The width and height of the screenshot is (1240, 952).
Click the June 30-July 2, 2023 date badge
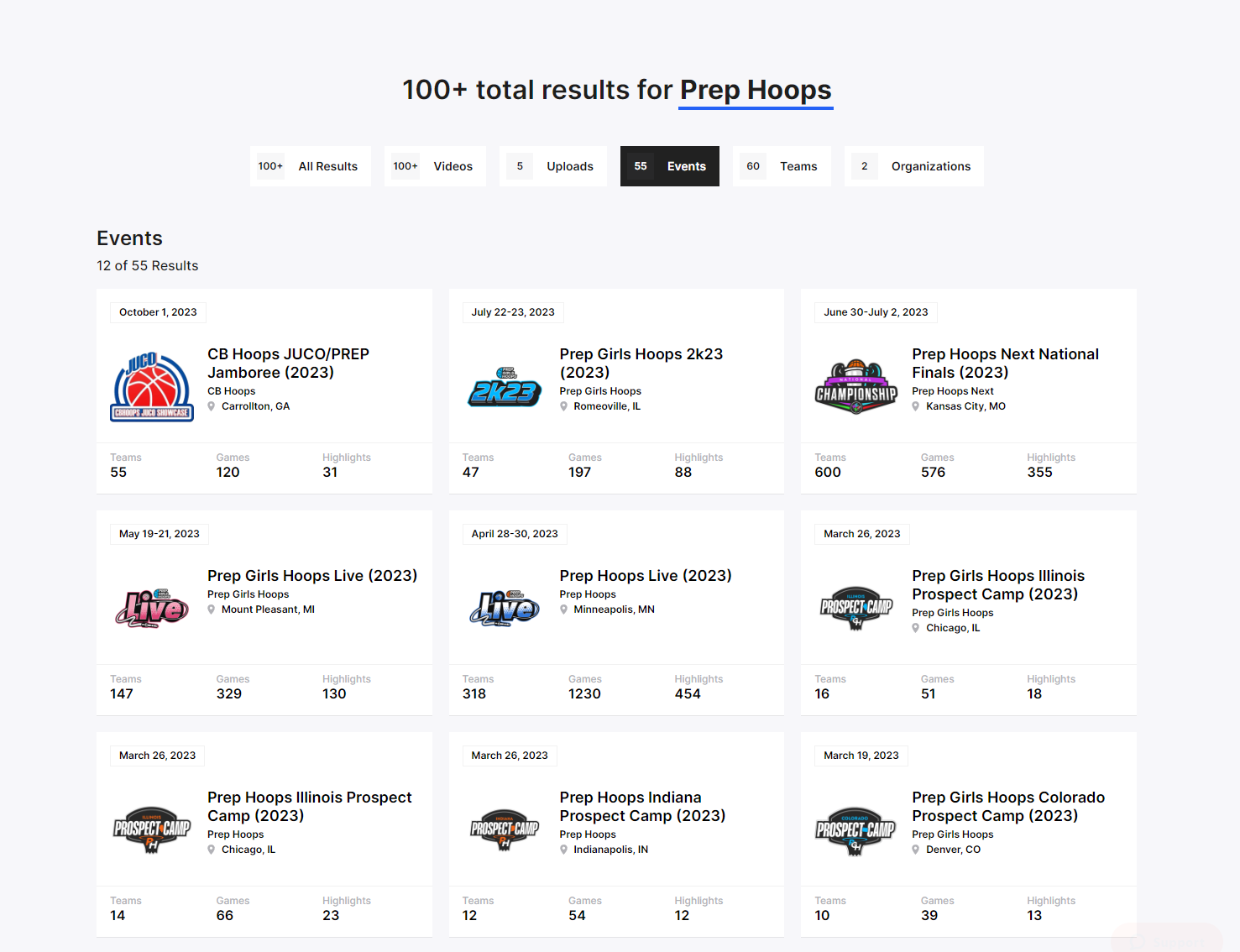point(876,312)
